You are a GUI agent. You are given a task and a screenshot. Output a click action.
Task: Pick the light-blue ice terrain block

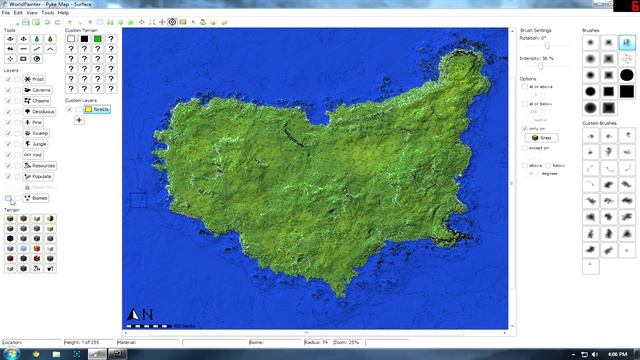click(x=23, y=249)
